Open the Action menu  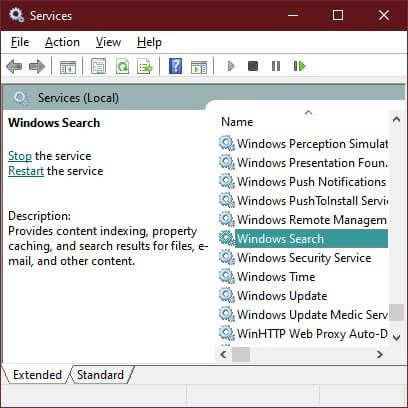pos(62,42)
